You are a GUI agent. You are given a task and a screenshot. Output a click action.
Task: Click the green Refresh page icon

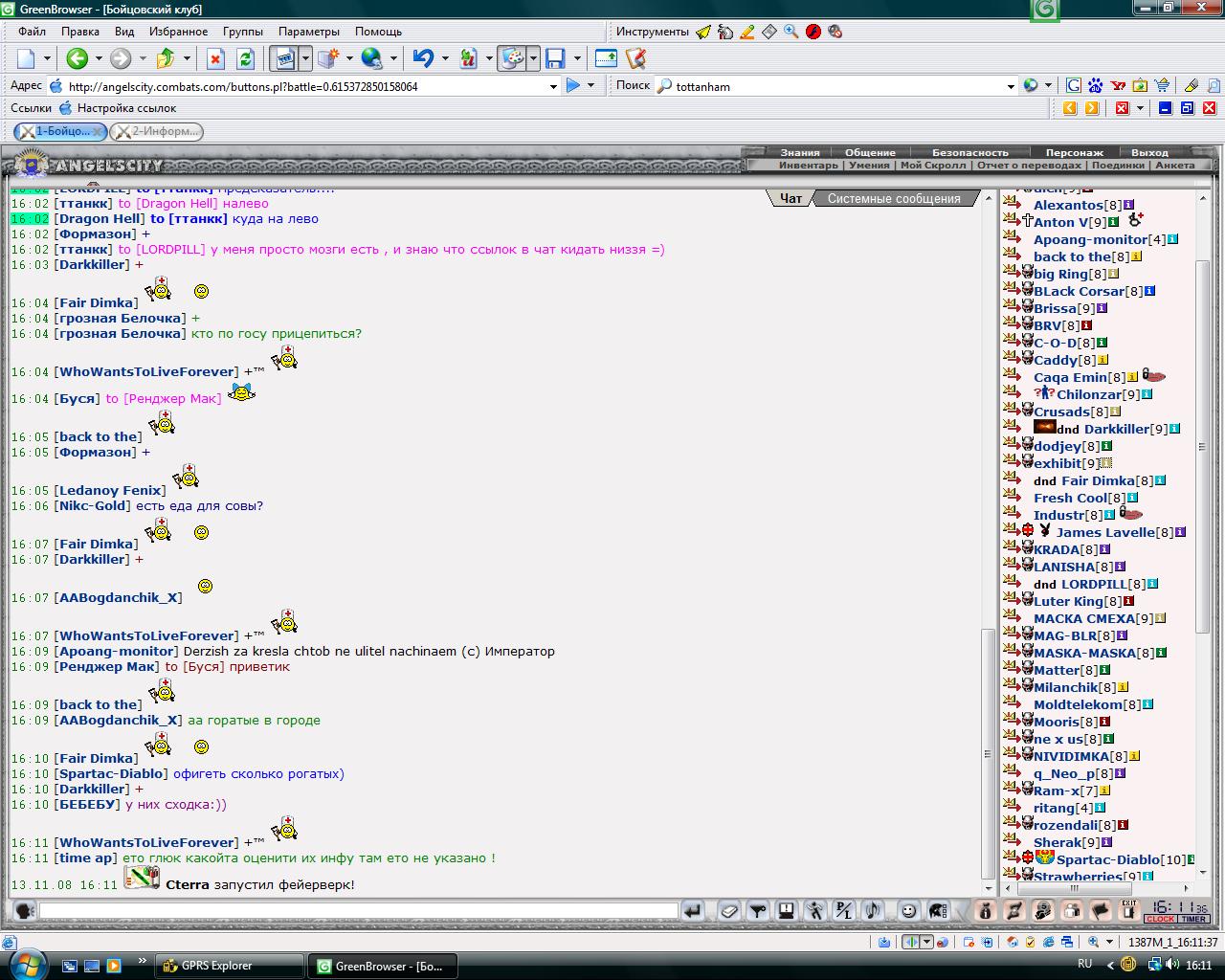(x=245, y=58)
